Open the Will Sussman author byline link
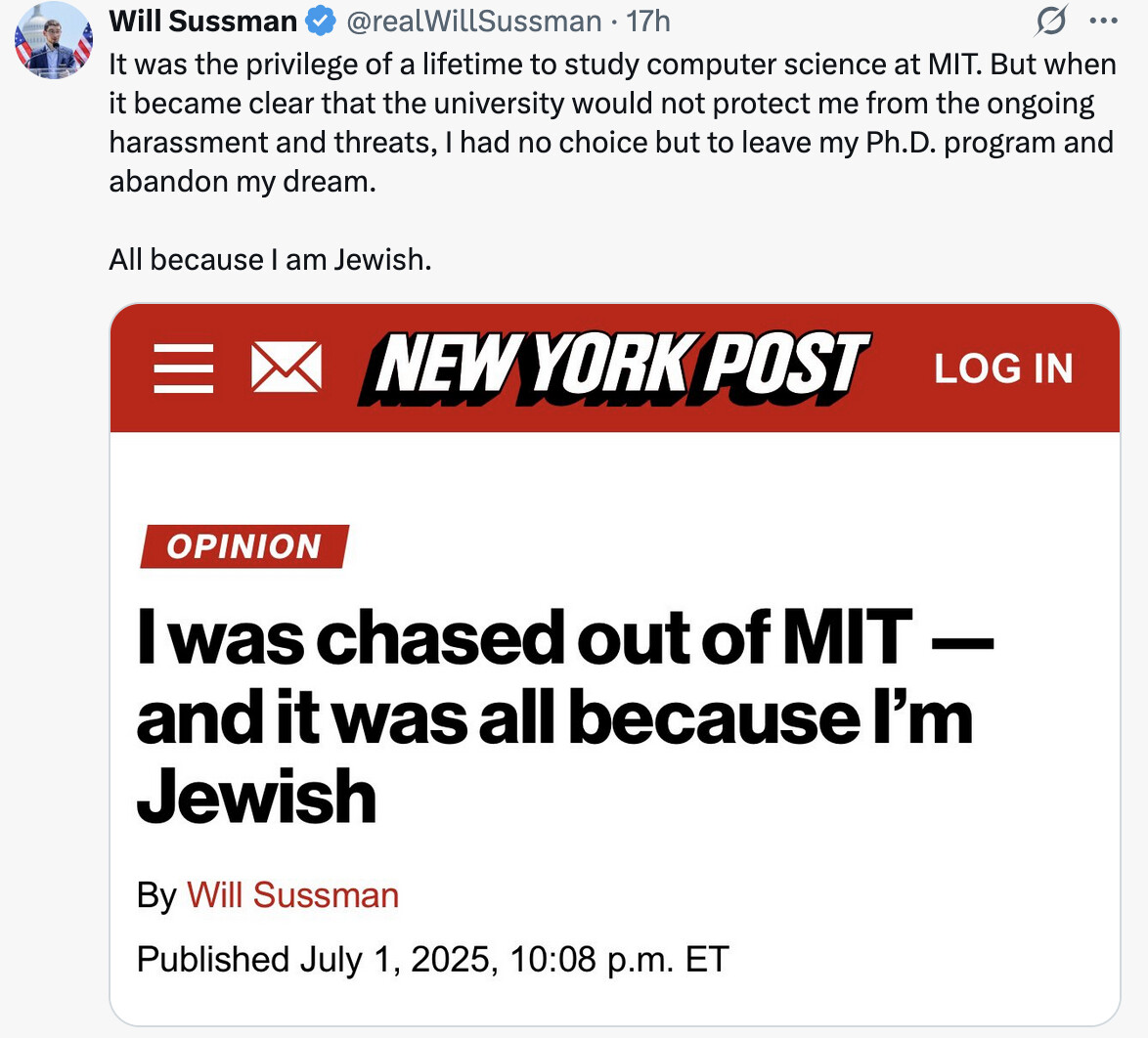This screenshot has width=1148, height=1038. pyautogui.click(x=292, y=894)
